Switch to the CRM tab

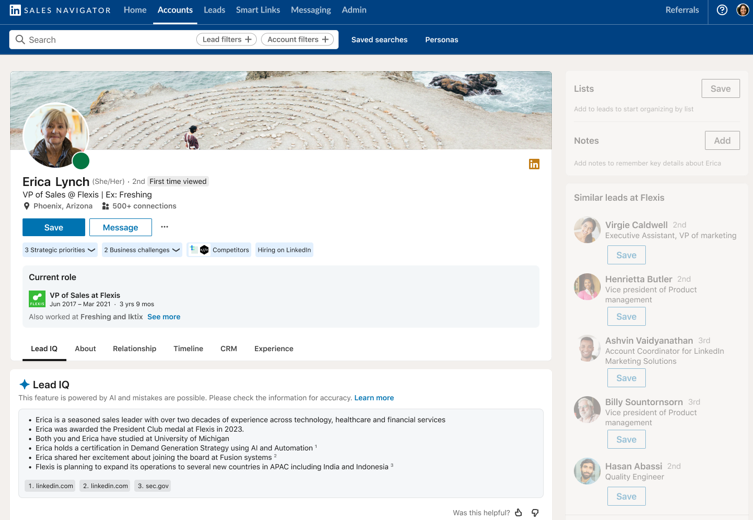pos(229,349)
